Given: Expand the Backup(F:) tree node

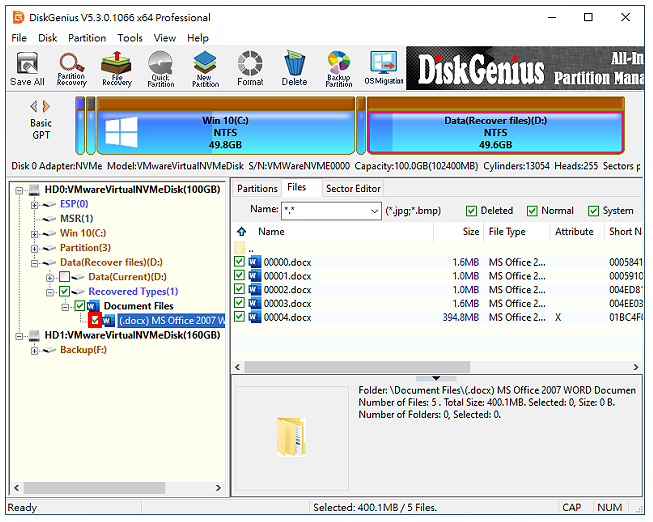Looking at the screenshot, I should click(35, 350).
